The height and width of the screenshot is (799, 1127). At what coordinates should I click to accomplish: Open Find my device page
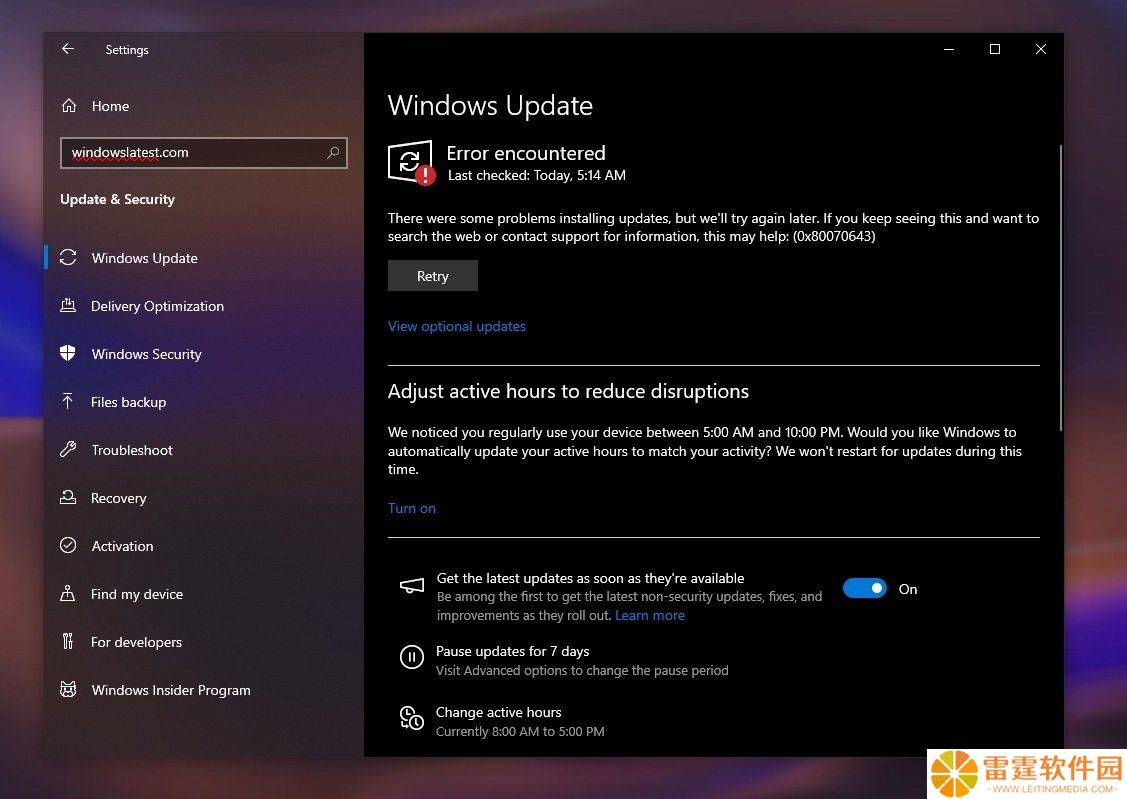coord(137,594)
